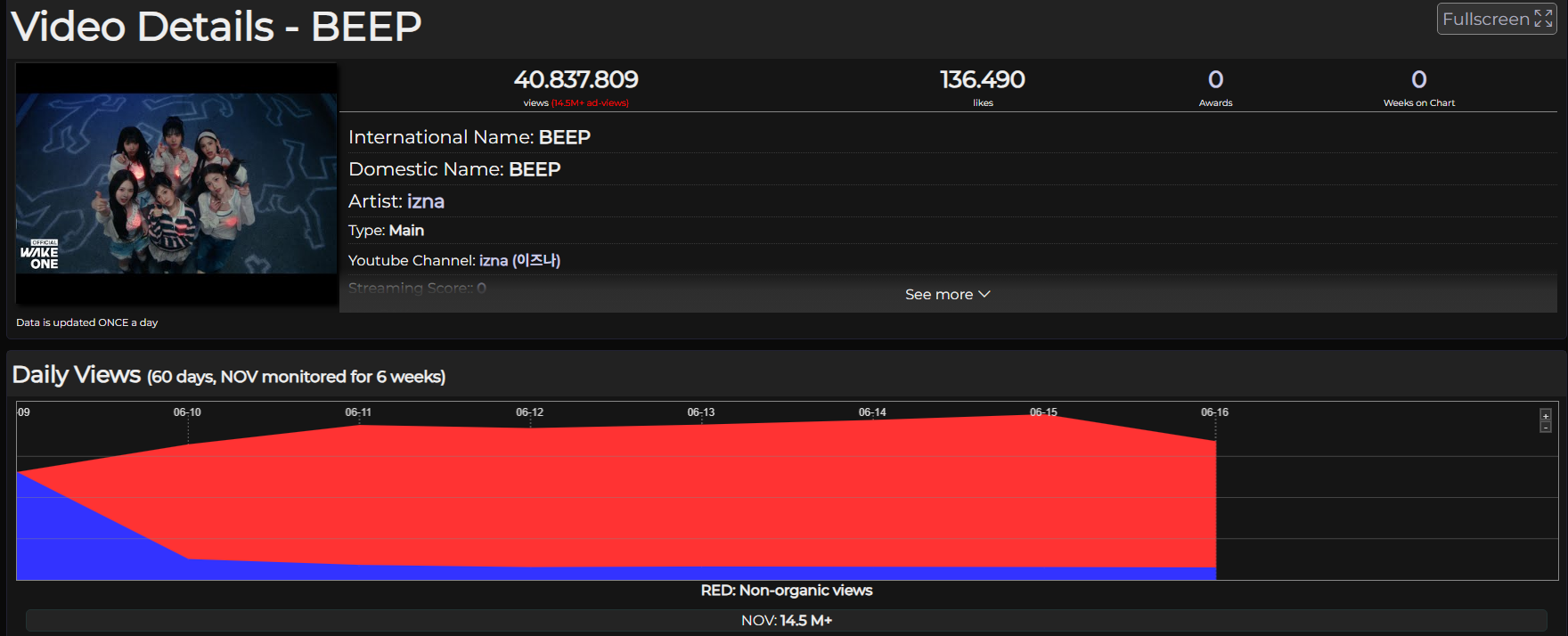Click the 06-12 date marker on chart
Viewport: 1568px width, 636px height.
[x=529, y=412]
